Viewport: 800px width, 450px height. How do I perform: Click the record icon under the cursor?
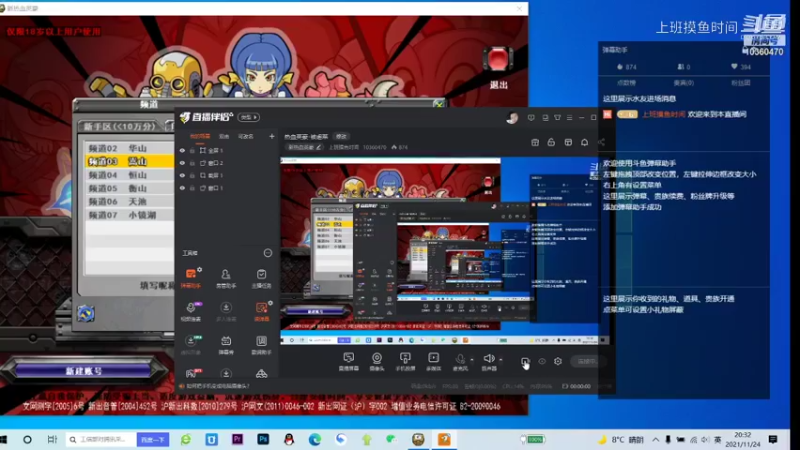[525, 361]
